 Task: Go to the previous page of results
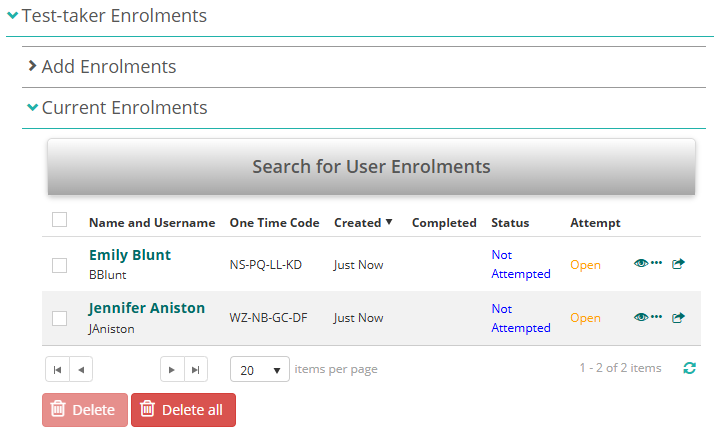coord(80,370)
